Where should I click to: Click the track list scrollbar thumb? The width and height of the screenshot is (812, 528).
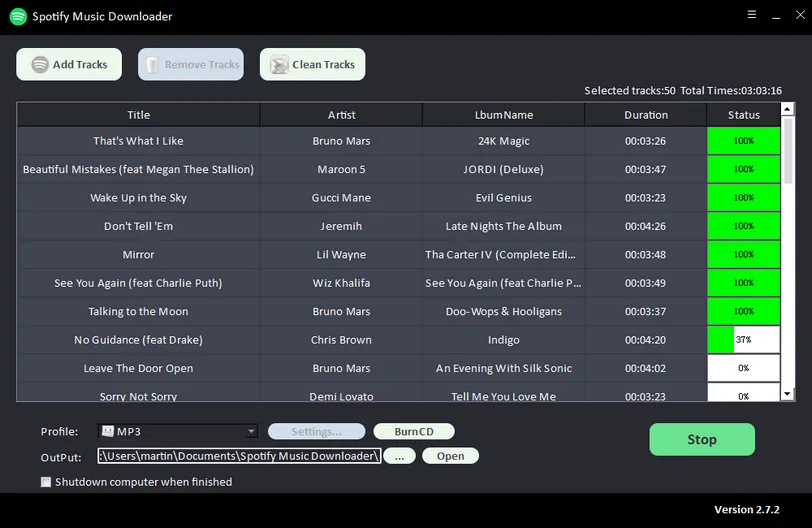pyautogui.click(x=787, y=150)
